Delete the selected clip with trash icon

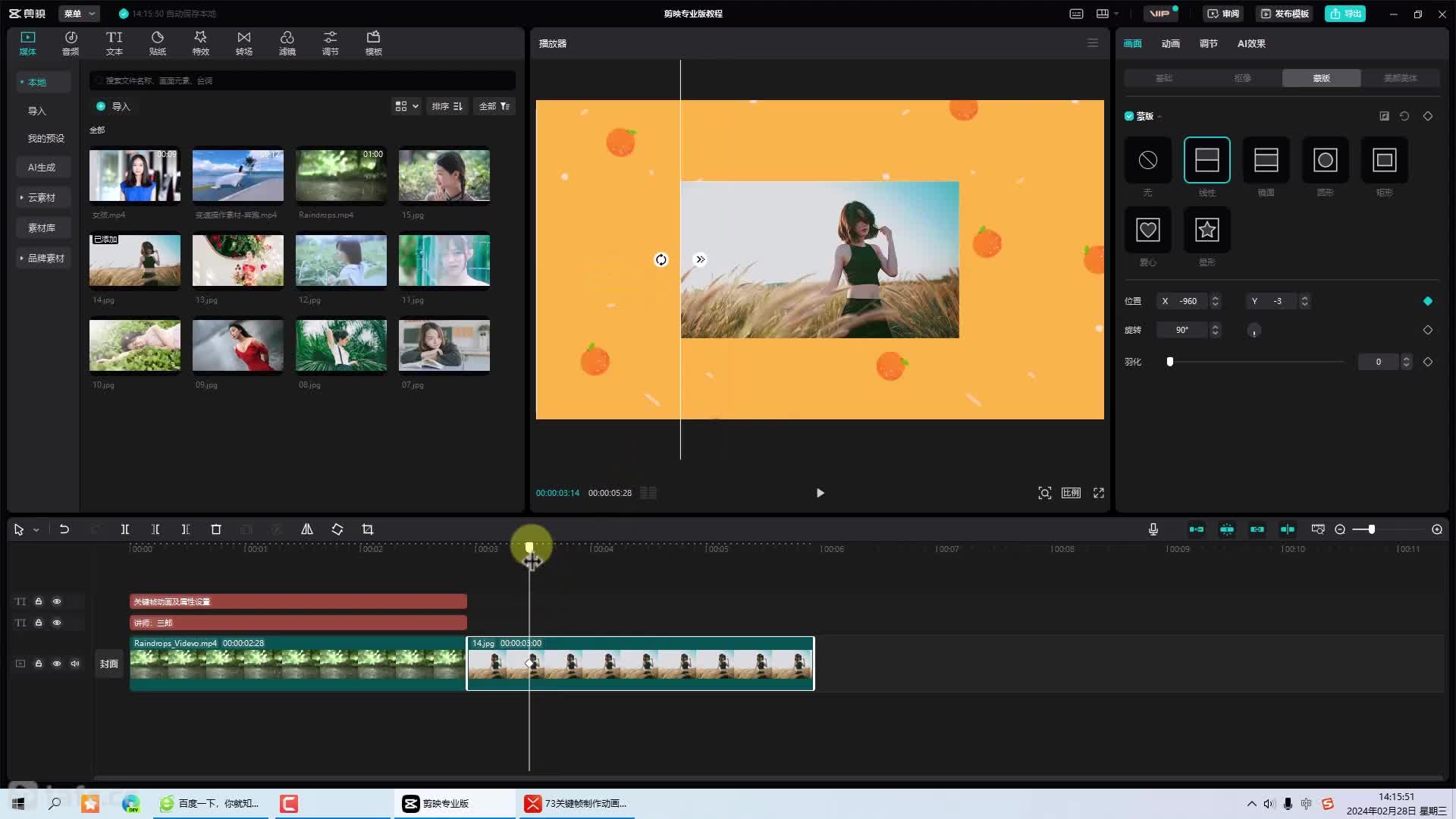(216, 529)
